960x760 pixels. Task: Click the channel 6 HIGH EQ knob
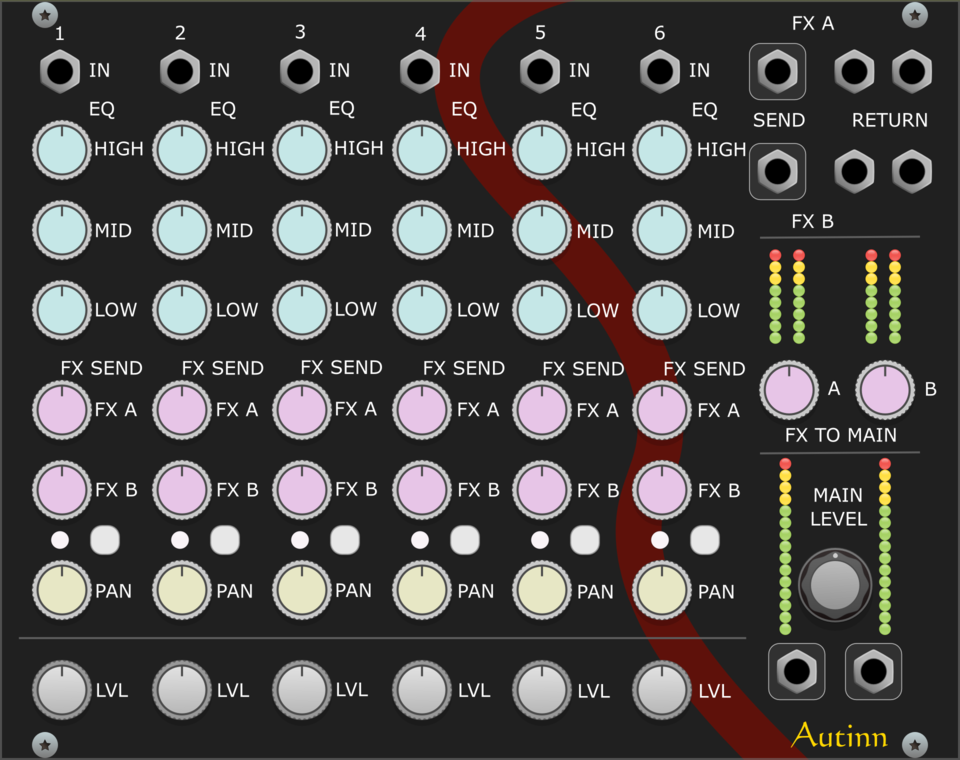(662, 150)
